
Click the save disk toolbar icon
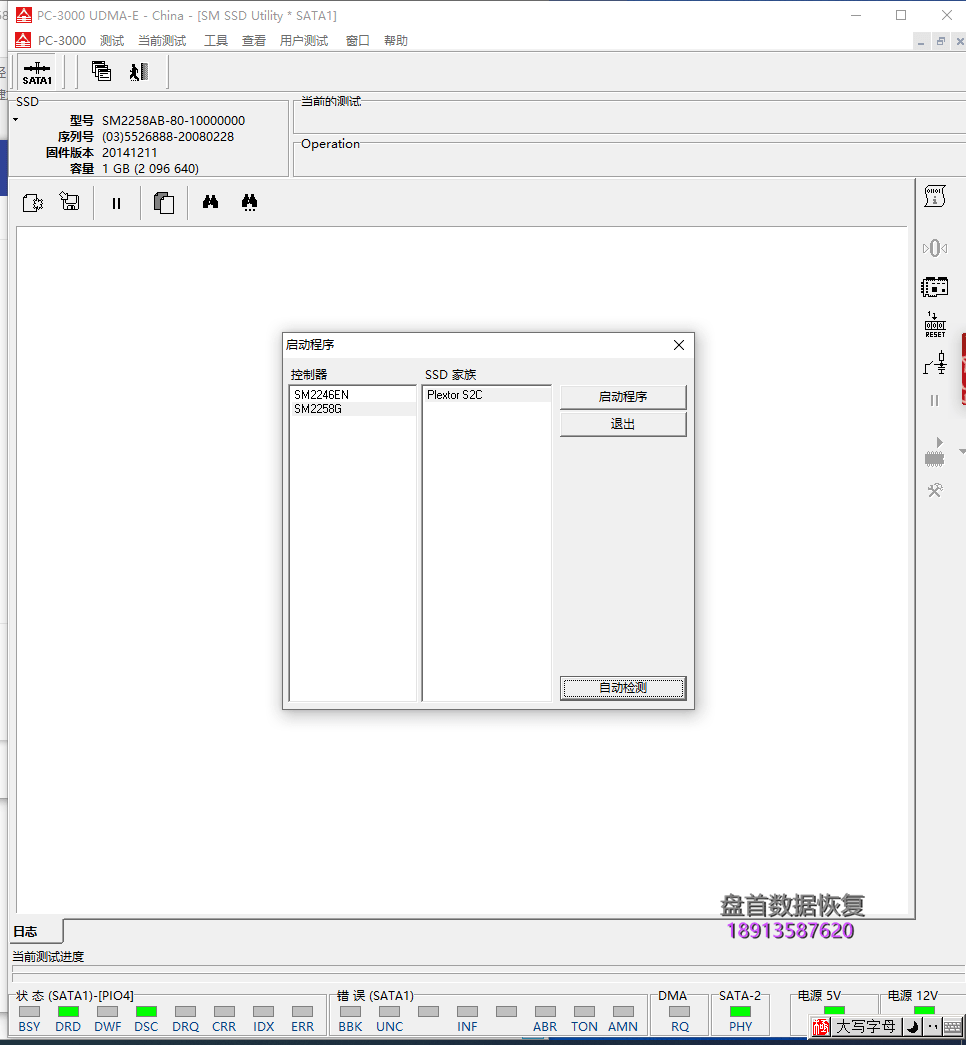(x=69, y=201)
